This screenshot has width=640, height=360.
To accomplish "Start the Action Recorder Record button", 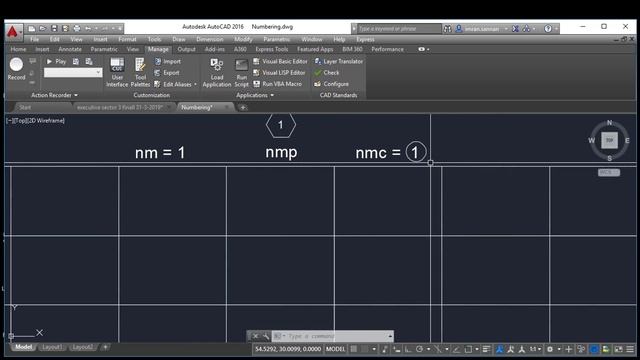I will pyautogui.click(x=16, y=69).
